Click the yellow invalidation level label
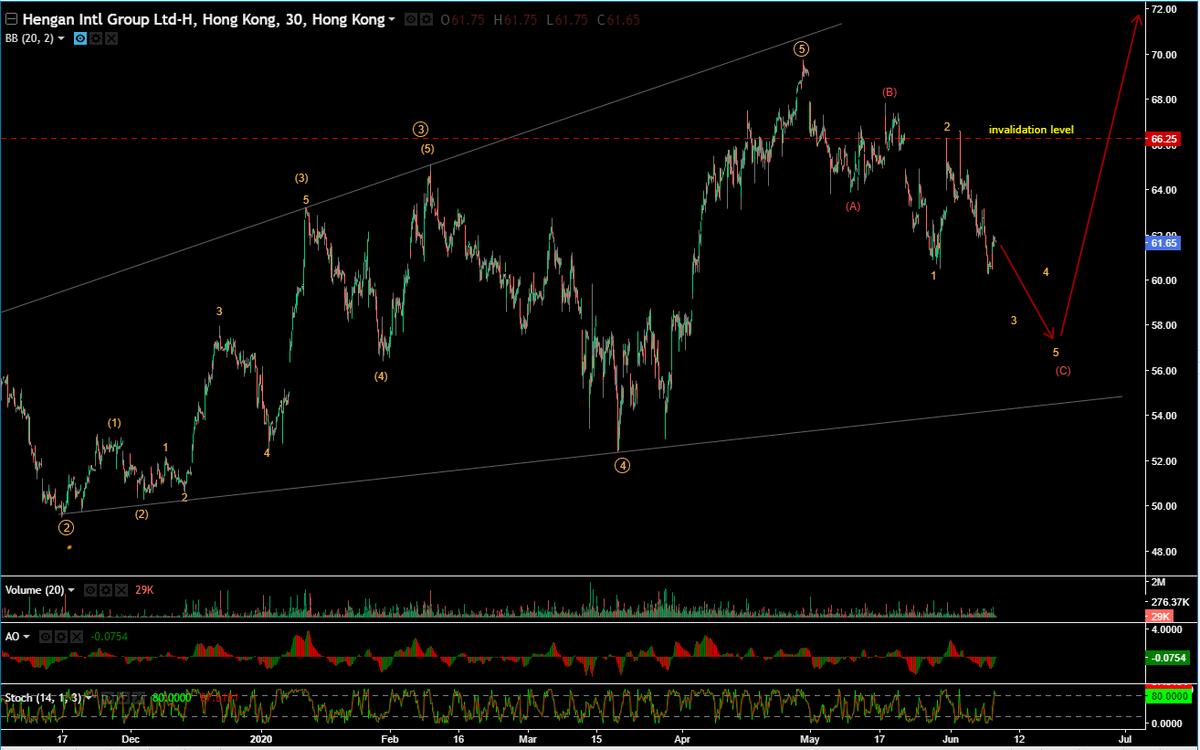 coord(1031,129)
